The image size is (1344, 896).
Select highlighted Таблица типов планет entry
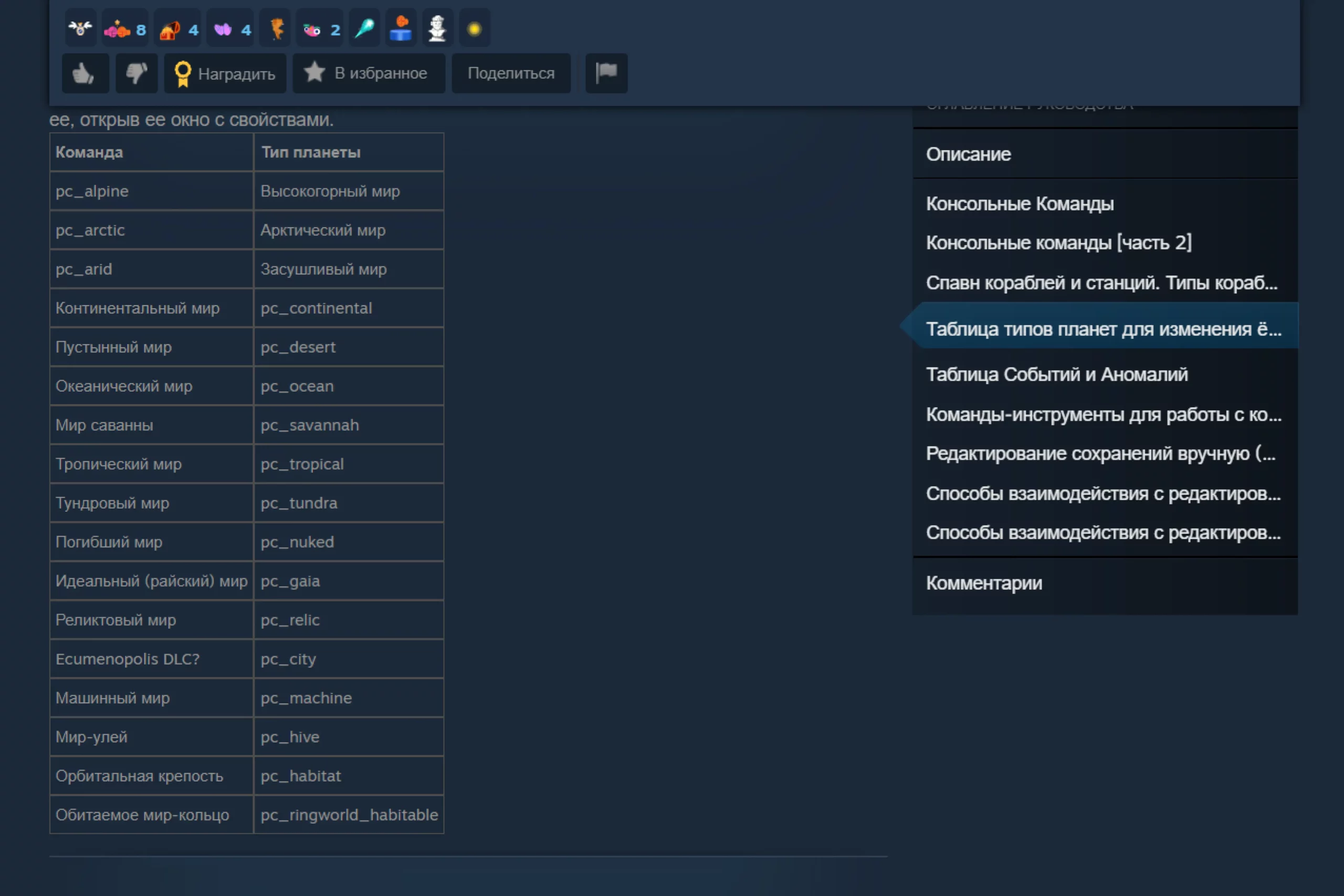coord(1103,329)
